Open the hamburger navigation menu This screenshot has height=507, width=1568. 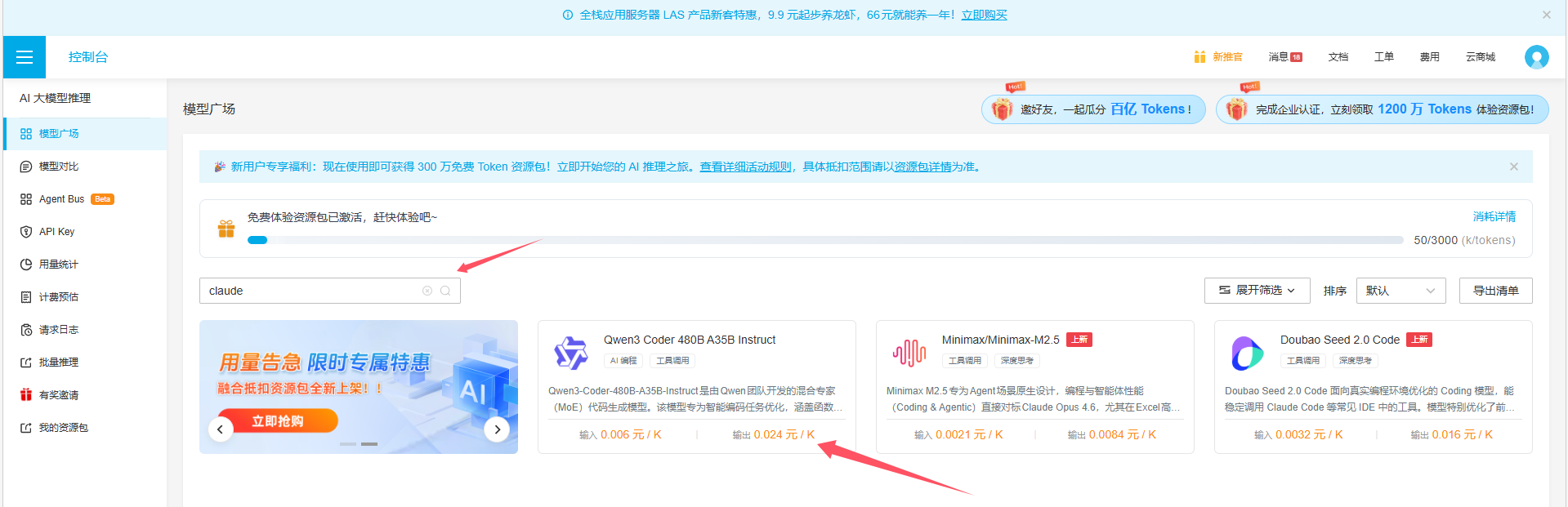tap(25, 57)
